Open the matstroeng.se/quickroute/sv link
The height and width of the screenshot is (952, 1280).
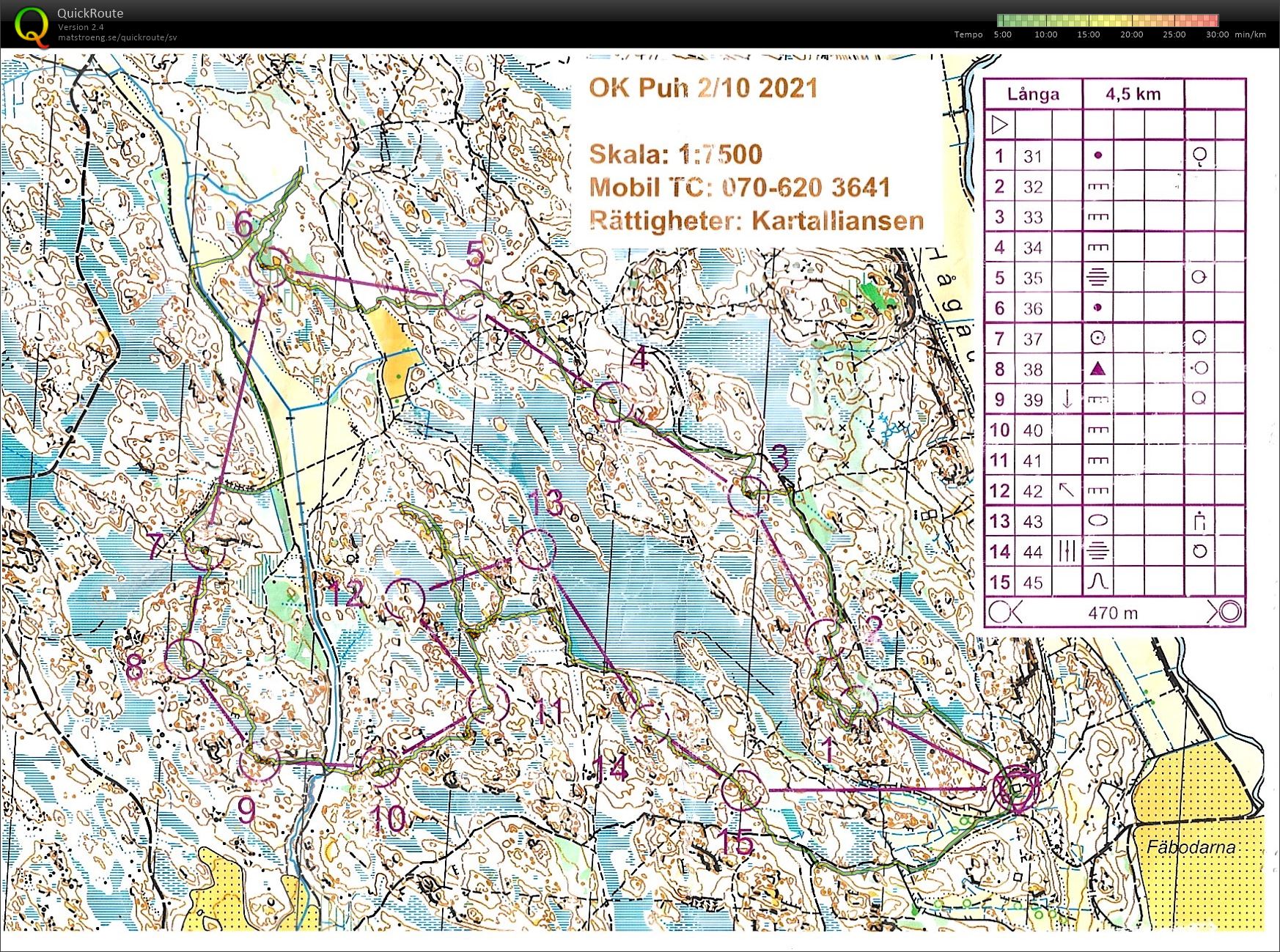tap(117, 38)
